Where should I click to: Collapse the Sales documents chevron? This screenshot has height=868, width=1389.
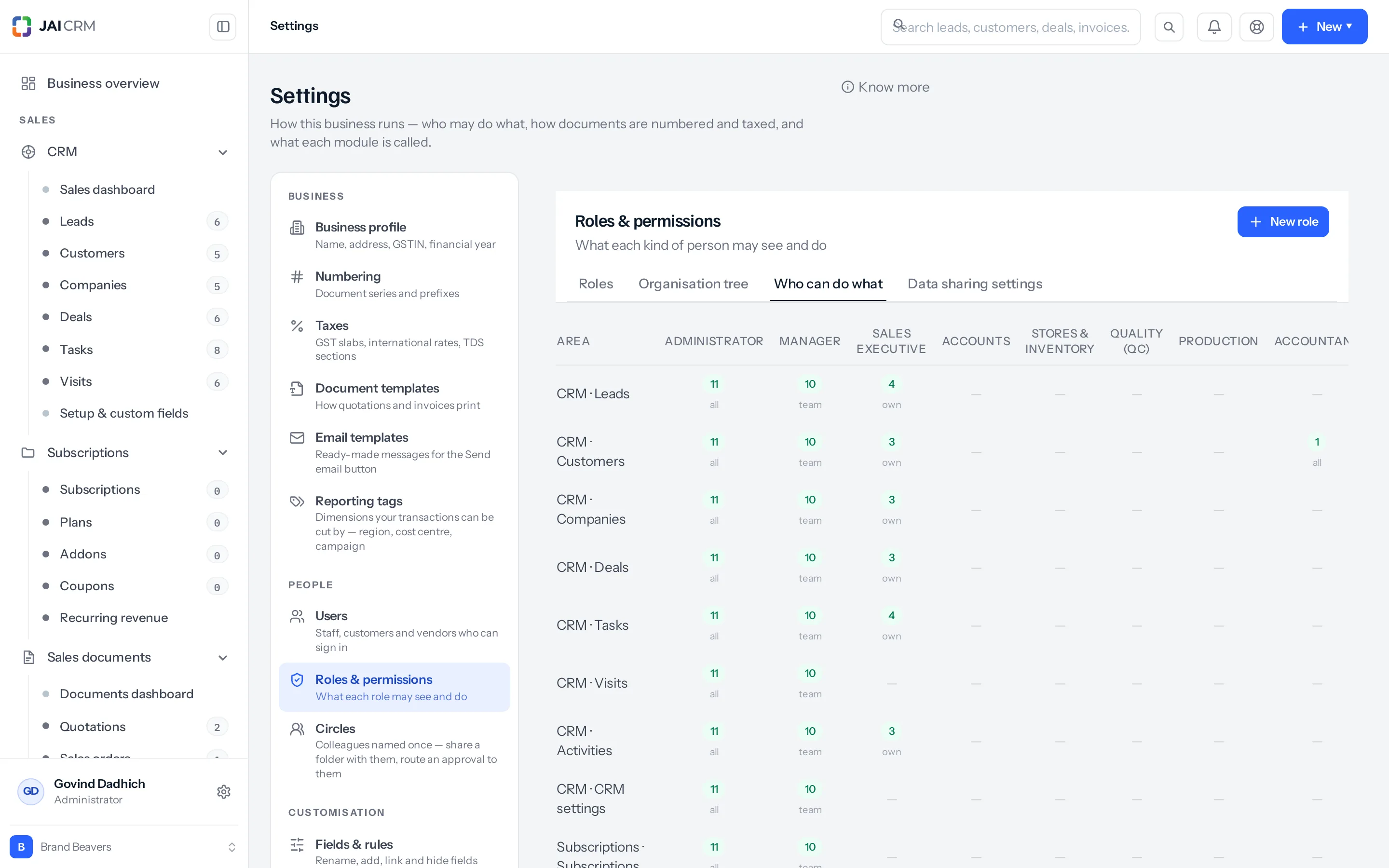click(x=223, y=657)
